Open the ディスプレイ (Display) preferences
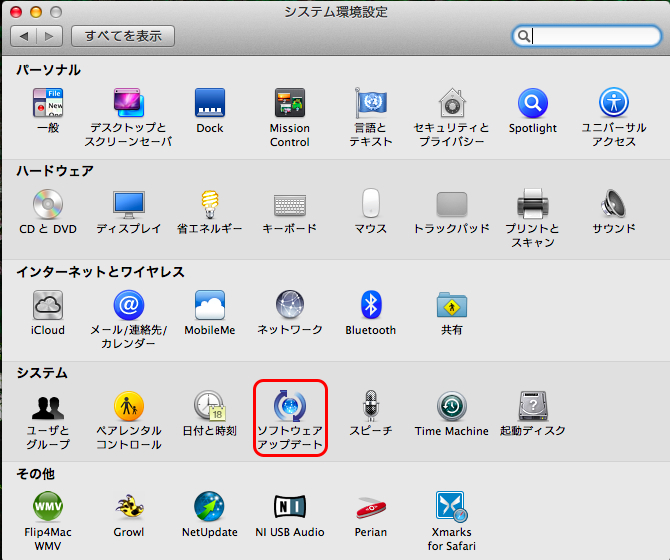Image resolution: width=670 pixels, height=560 pixels. coord(128,204)
